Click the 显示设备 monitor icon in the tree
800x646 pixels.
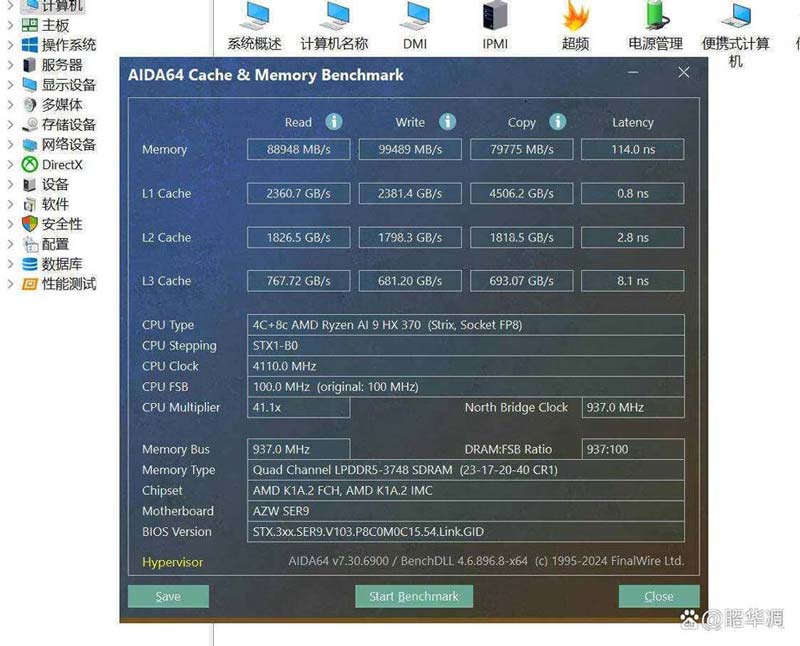[x=30, y=85]
